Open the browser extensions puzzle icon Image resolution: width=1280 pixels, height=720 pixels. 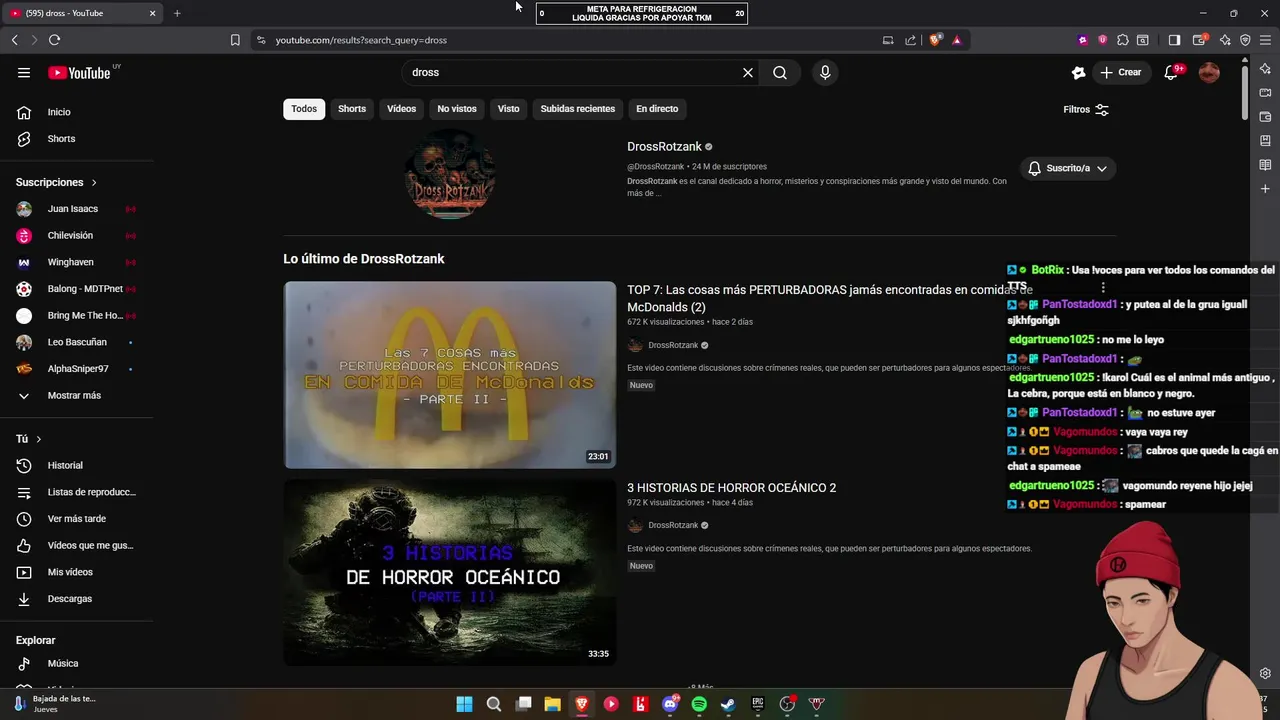(1123, 40)
